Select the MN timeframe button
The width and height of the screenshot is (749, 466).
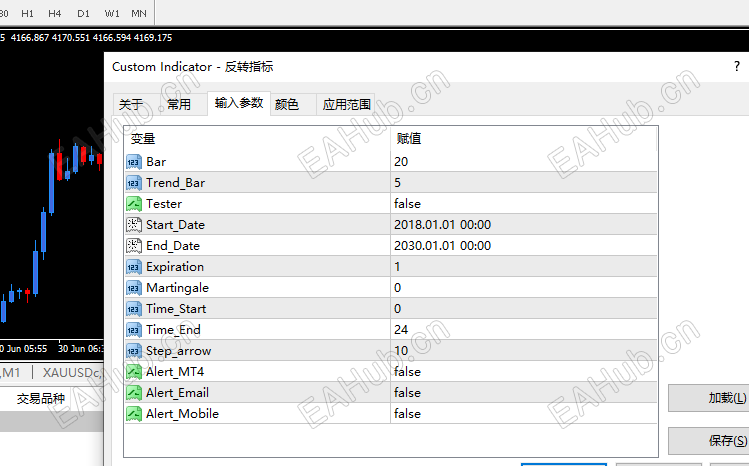(139, 13)
